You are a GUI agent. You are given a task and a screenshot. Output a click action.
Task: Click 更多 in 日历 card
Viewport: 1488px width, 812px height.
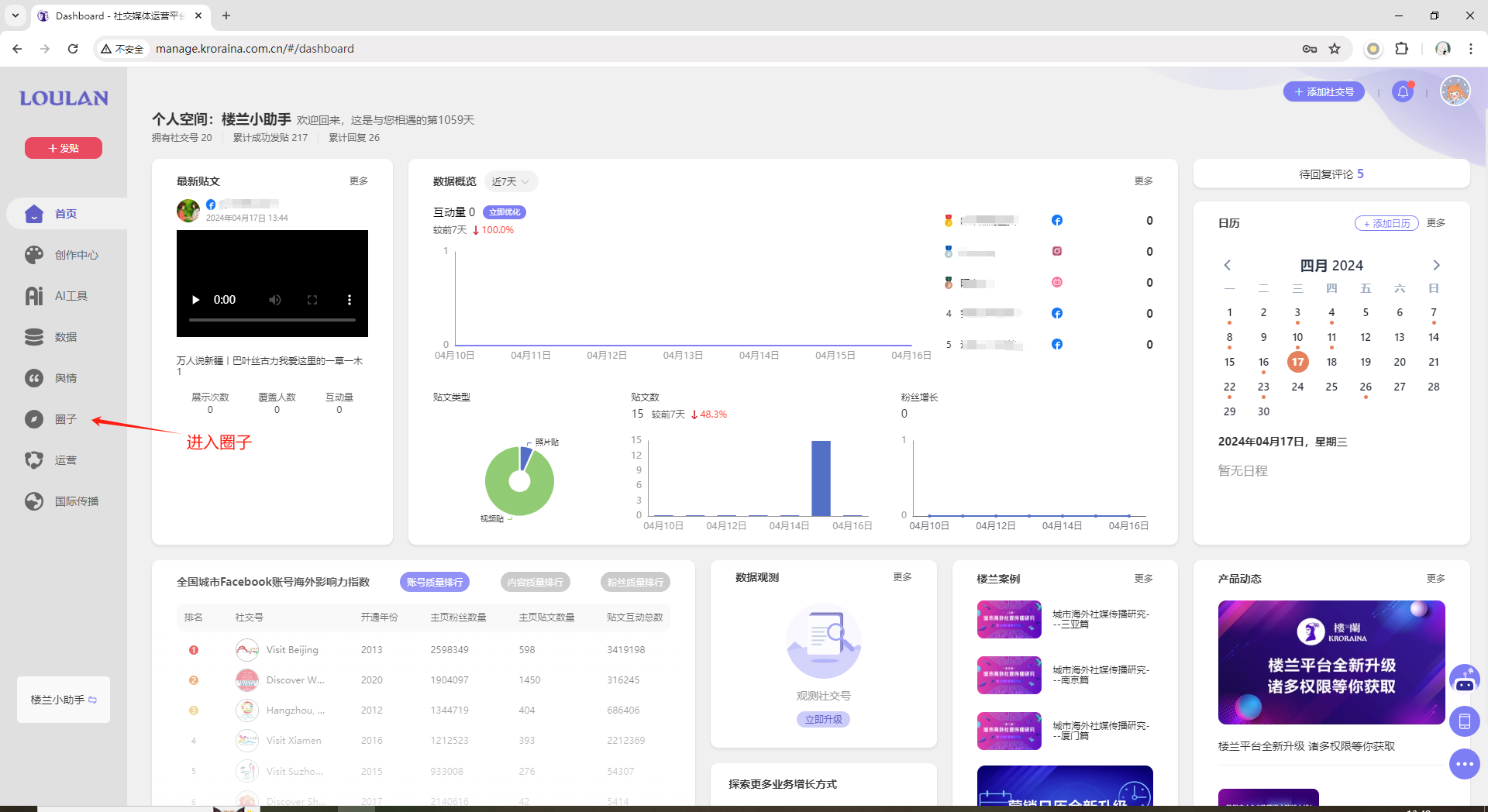coord(1436,223)
